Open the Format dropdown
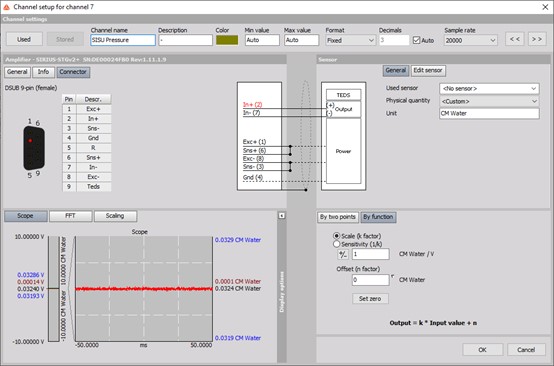 tap(350, 40)
